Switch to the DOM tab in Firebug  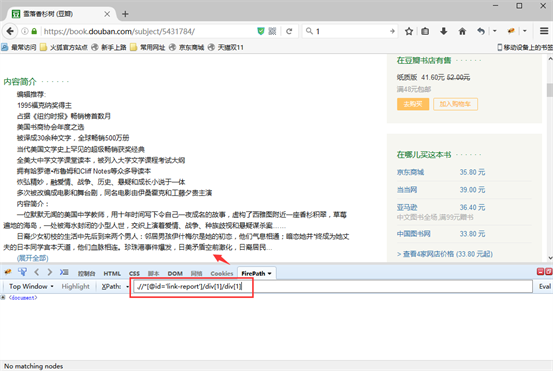click(175, 273)
